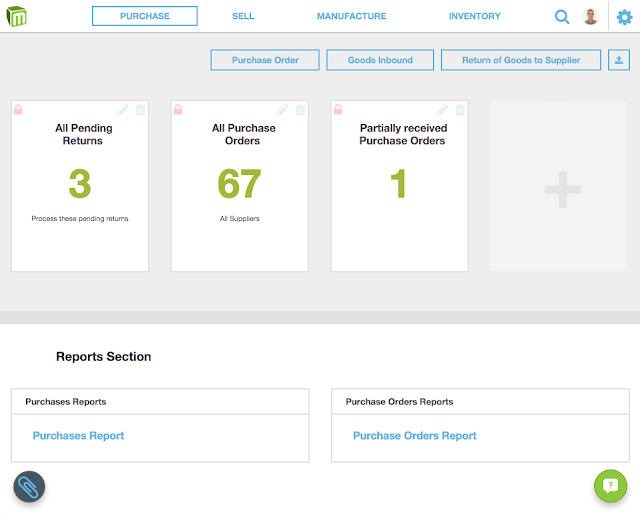Delete the All Pending Returns card
Image resolution: width=640 pixels, height=514 pixels.
140,109
